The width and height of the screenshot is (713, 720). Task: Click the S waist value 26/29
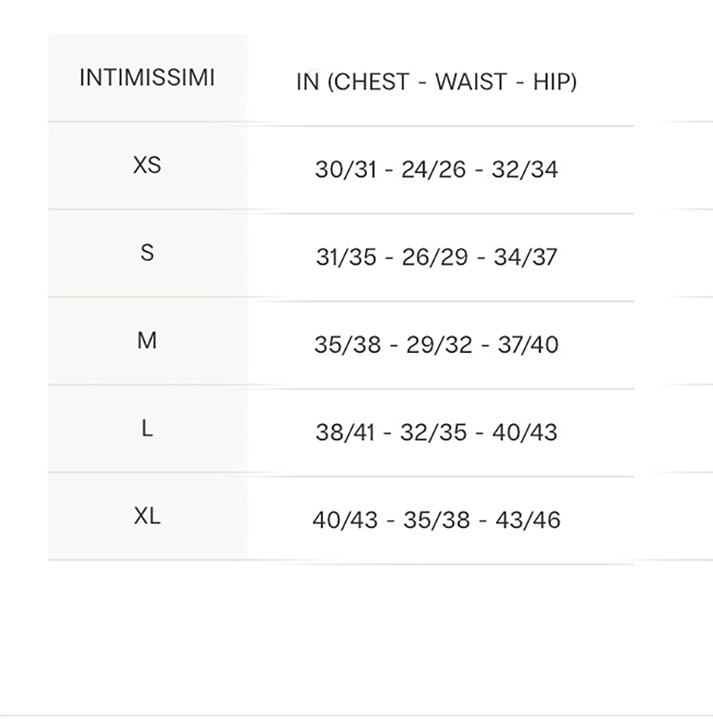(x=435, y=257)
